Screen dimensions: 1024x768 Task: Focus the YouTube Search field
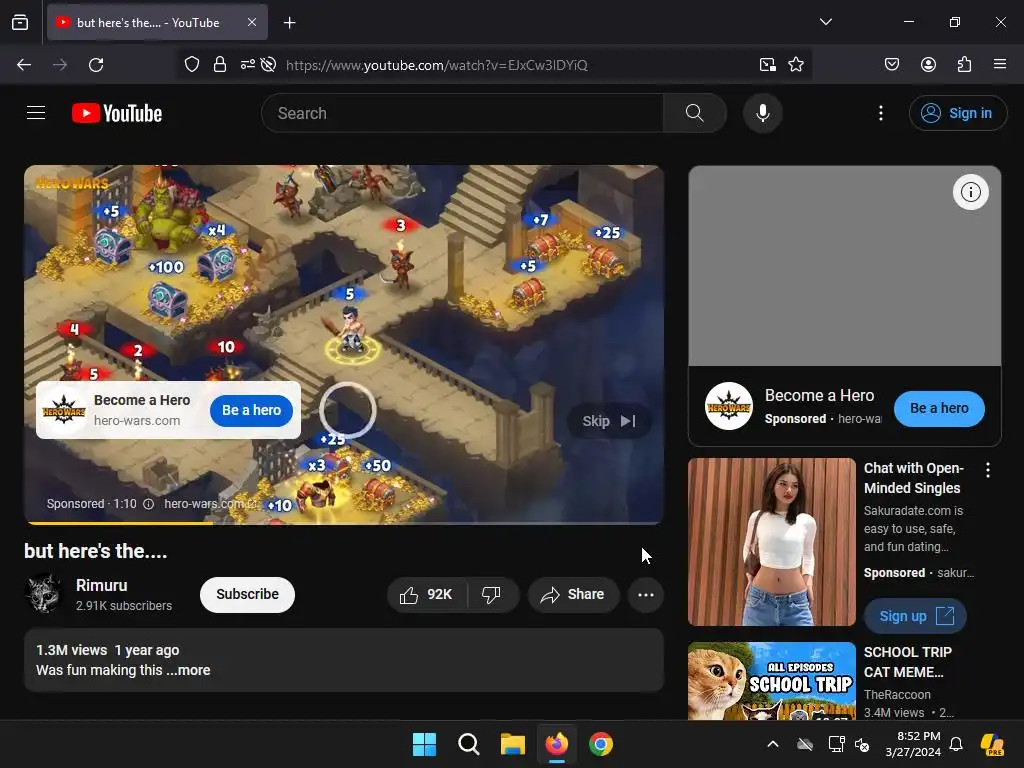[462, 113]
